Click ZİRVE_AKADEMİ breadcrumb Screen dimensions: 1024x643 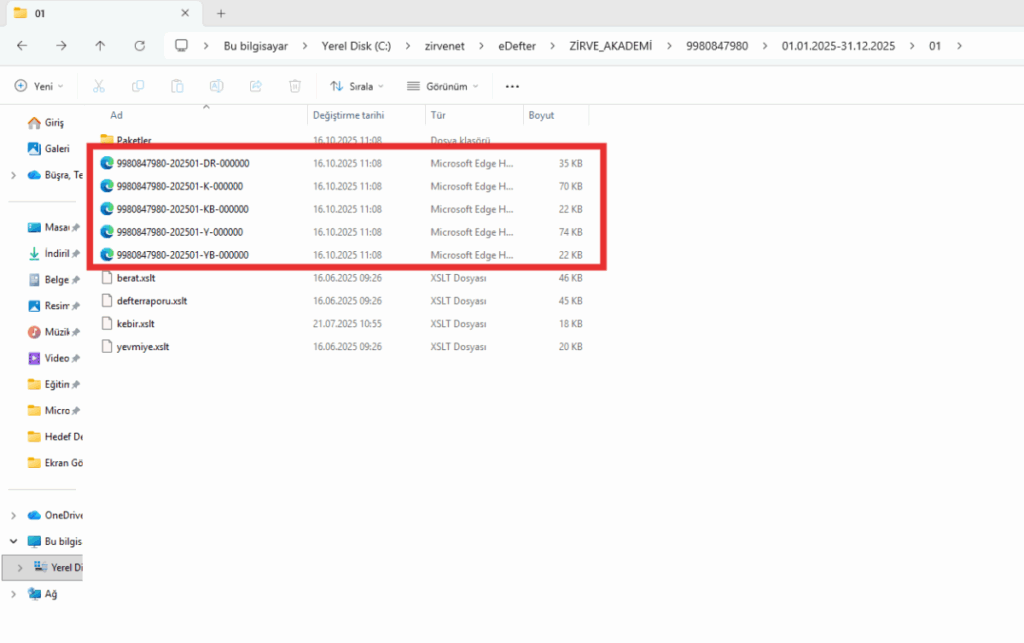coord(610,46)
